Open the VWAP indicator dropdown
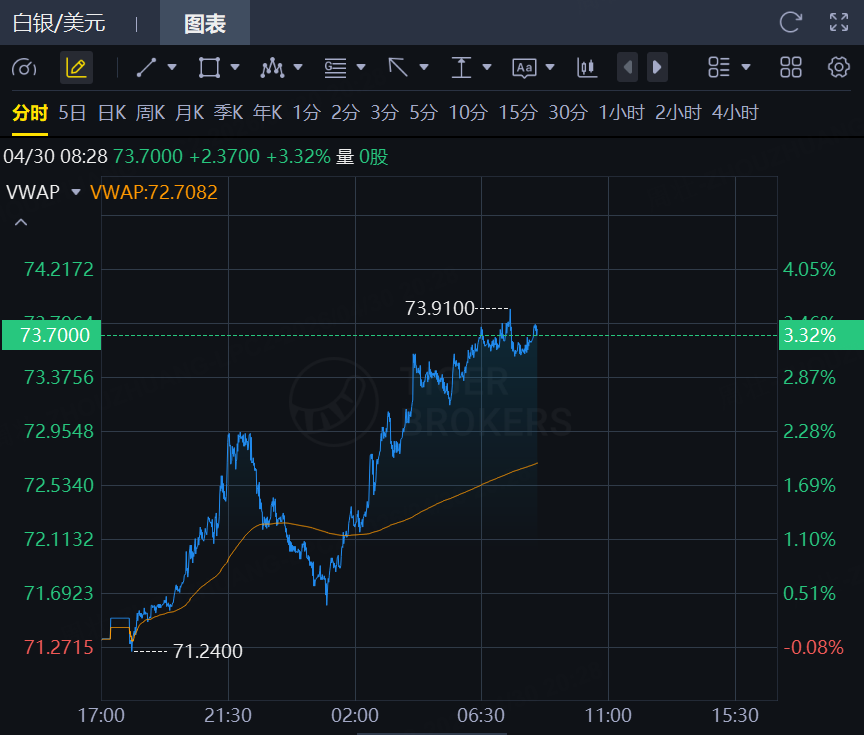The width and height of the screenshot is (864, 735). point(76,192)
